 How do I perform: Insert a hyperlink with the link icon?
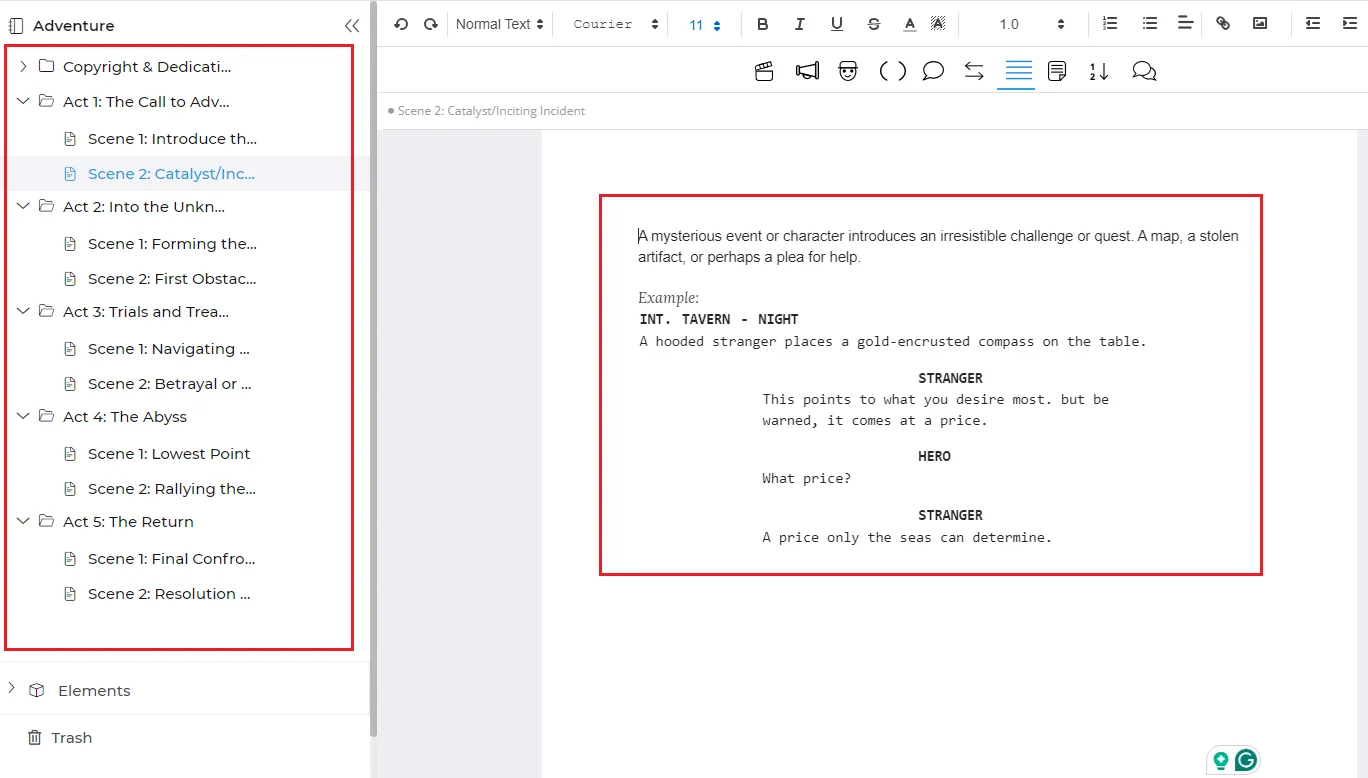[x=1223, y=23]
